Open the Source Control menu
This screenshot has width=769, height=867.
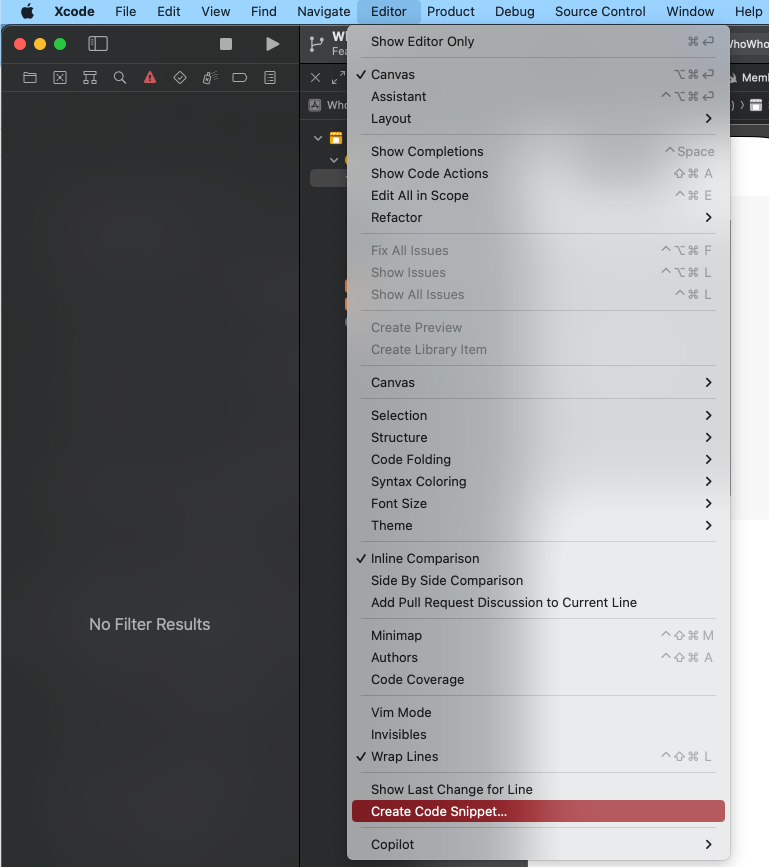click(x=600, y=12)
